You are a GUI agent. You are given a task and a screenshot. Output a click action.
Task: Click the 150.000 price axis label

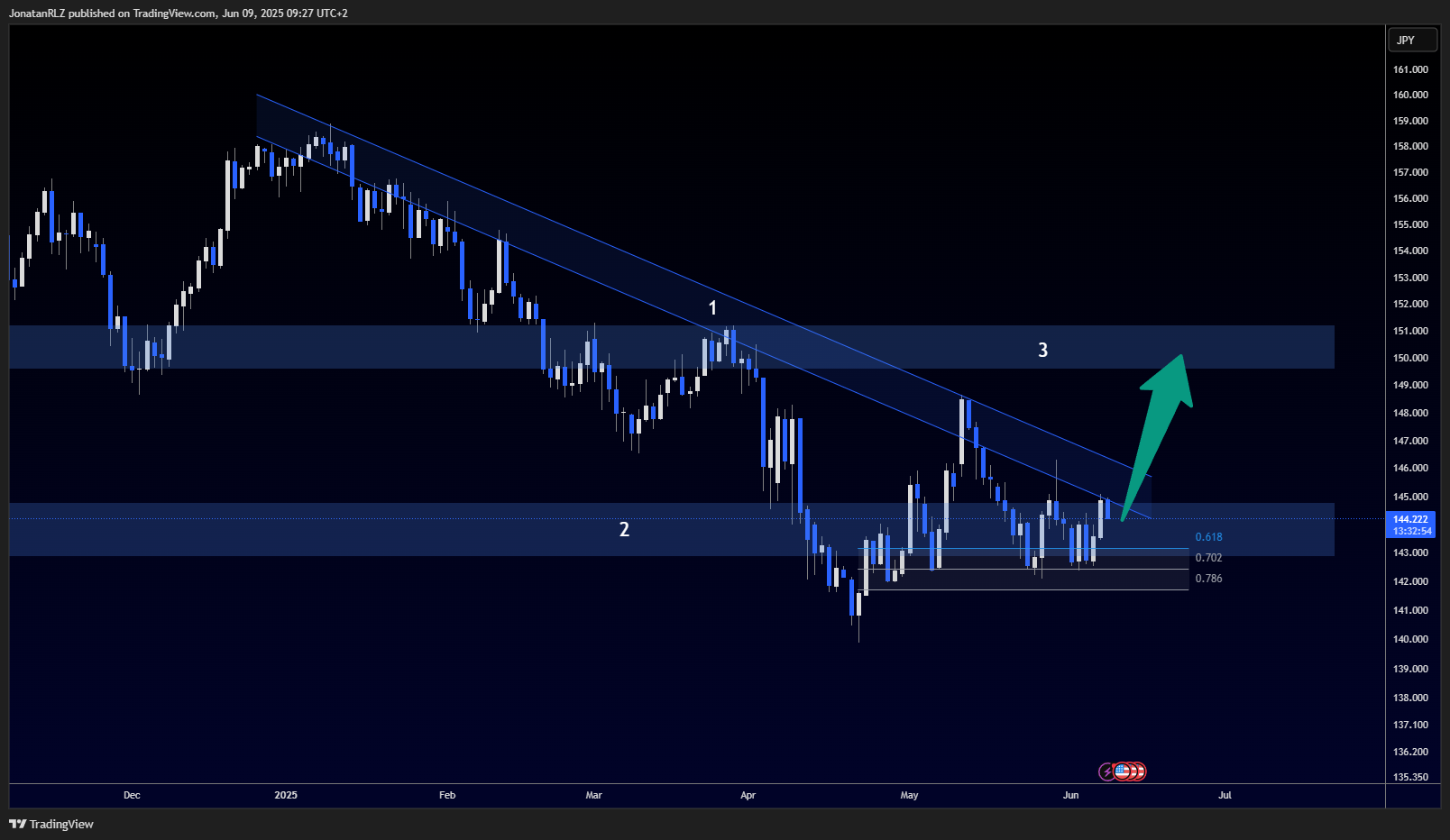point(1410,358)
